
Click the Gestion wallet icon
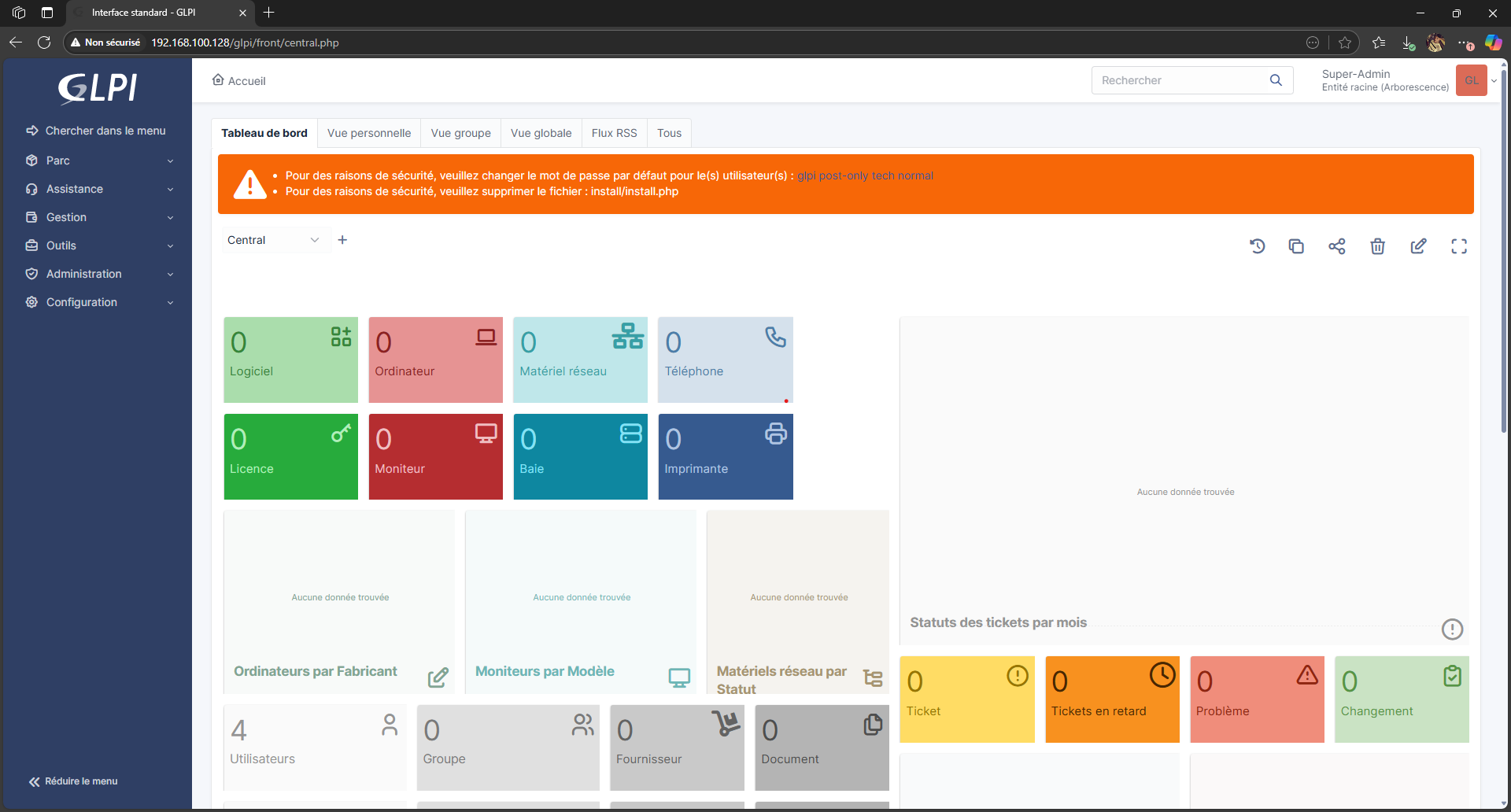(x=31, y=217)
